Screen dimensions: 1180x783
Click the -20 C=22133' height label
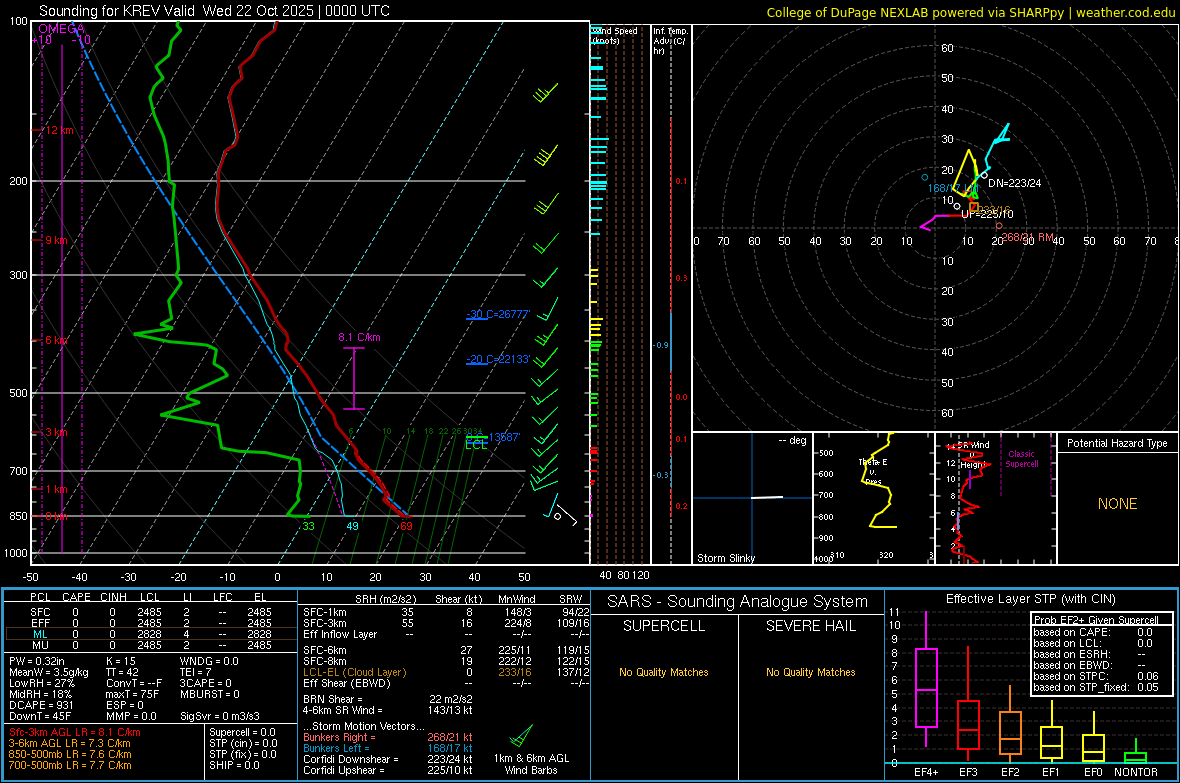pos(498,359)
